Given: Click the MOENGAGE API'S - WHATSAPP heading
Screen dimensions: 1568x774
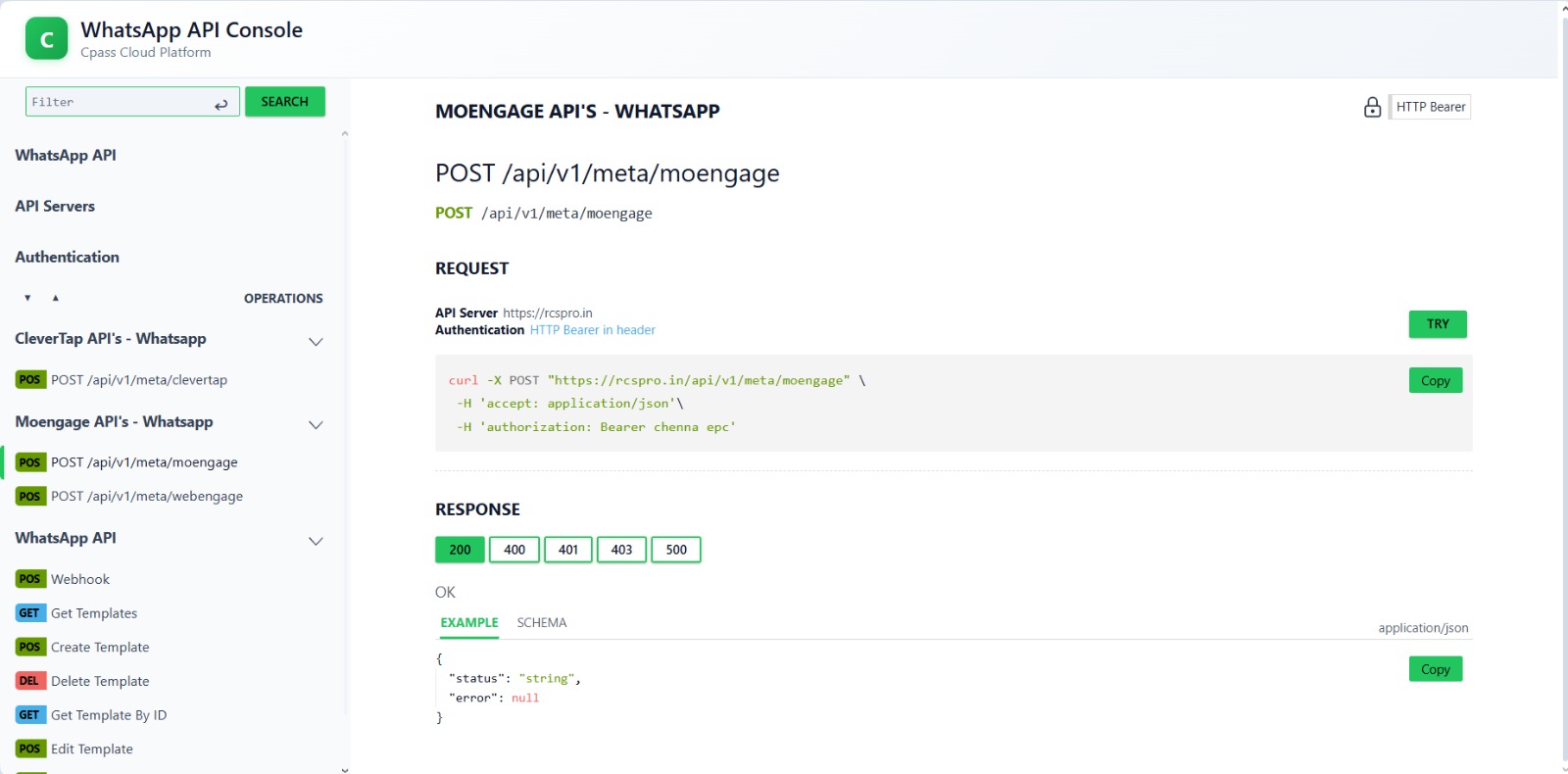Looking at the screenshot, I should pyautogui.click(x=577, y=112).
